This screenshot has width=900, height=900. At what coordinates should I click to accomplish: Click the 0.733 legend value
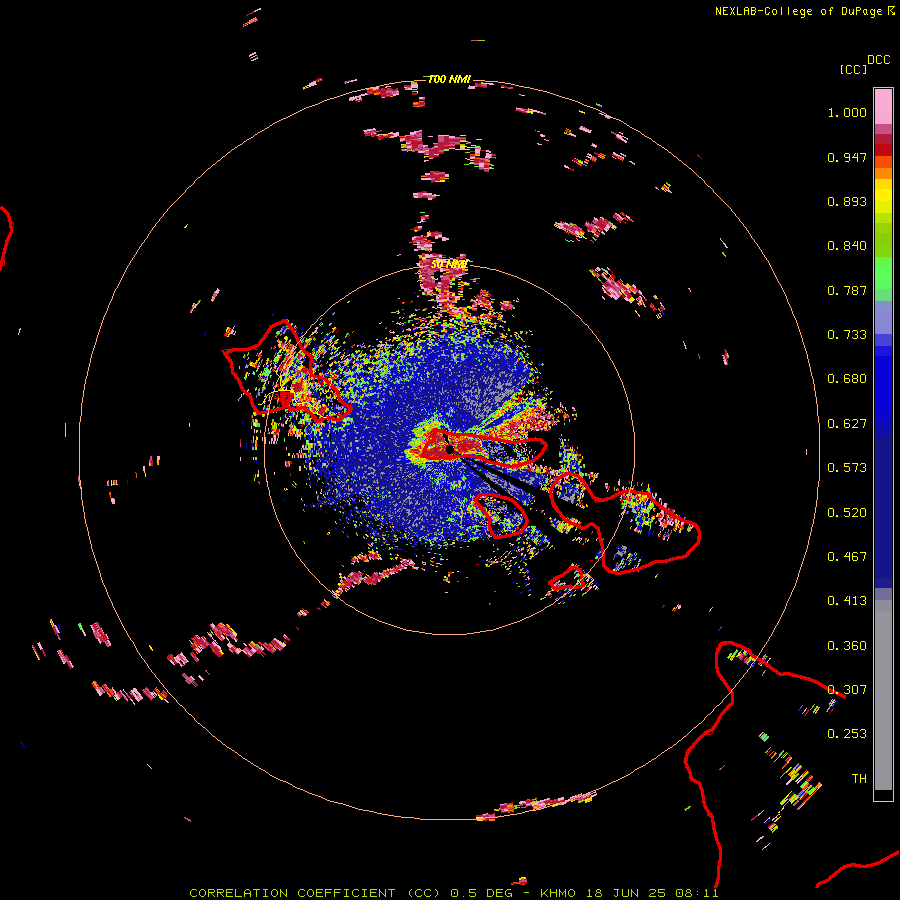pyautogui.click(x=847, y=335)
